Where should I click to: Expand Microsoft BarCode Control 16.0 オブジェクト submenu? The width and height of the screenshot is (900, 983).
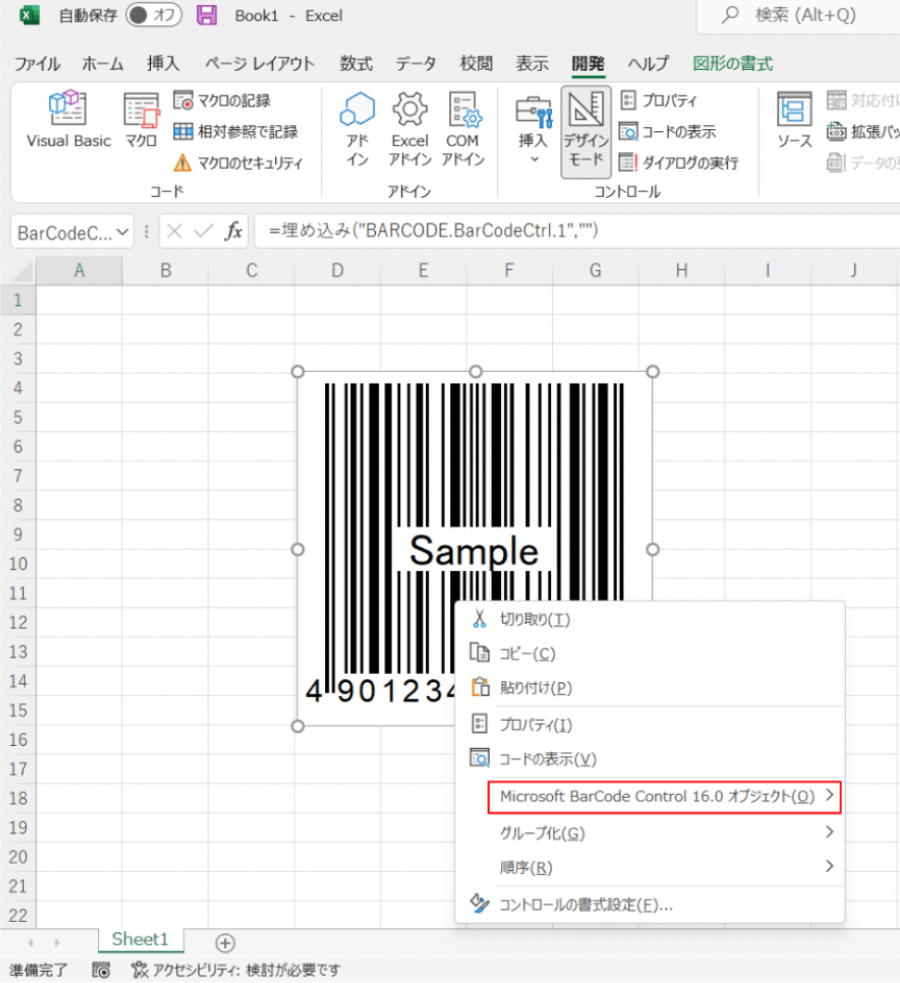click(664, 796)
